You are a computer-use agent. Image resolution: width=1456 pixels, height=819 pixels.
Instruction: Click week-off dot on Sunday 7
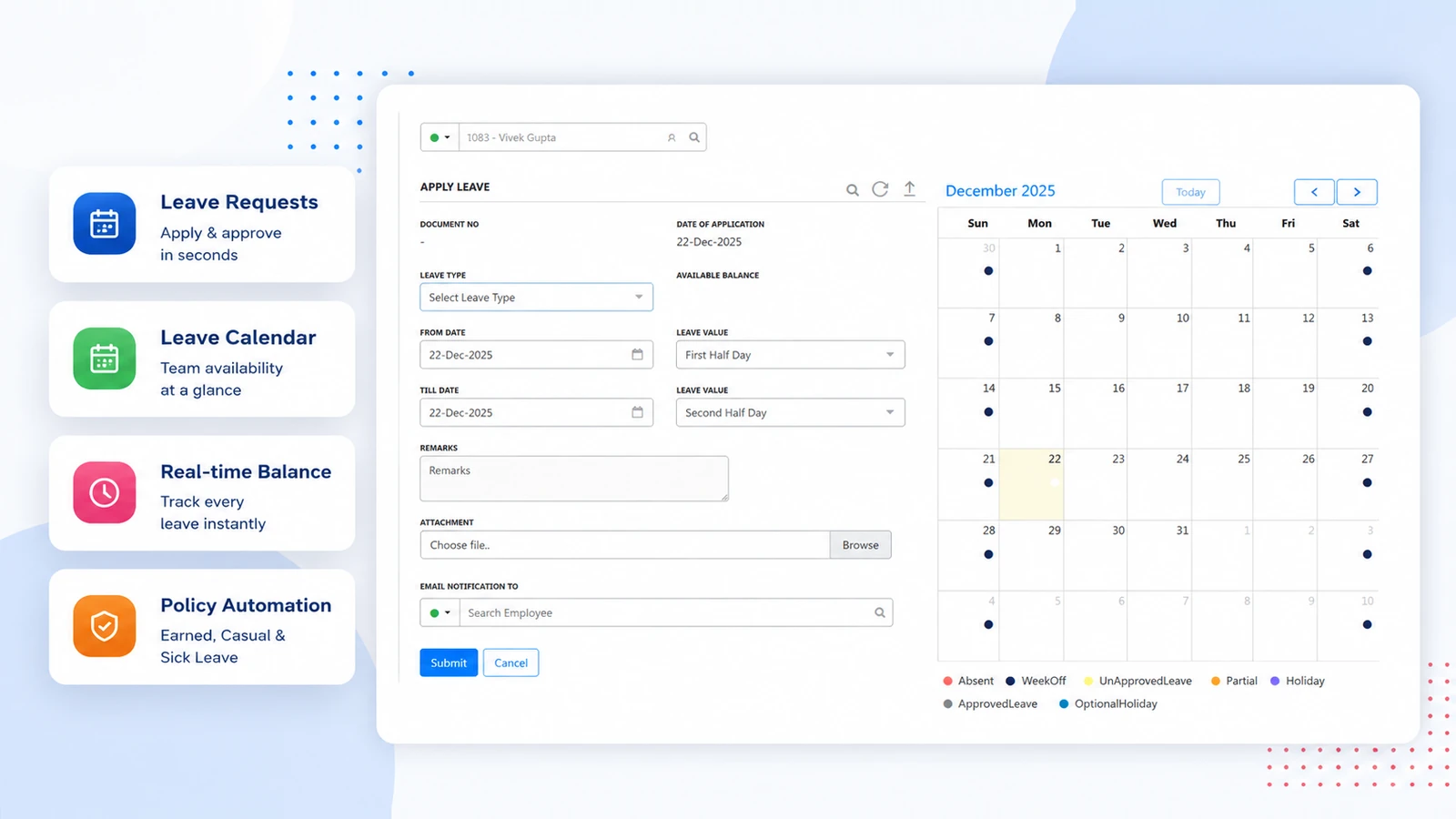pyautogui.click(x=988, y=341)
